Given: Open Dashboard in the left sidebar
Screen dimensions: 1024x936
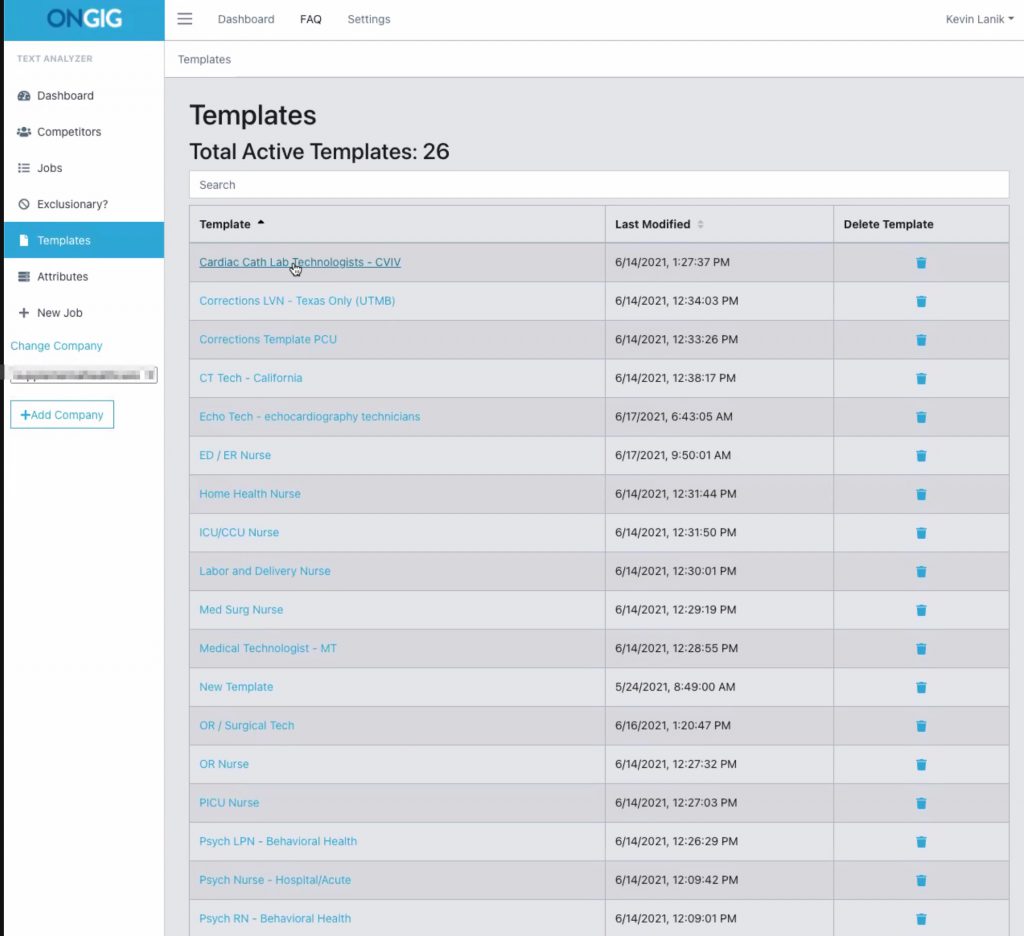Looking at the screenshot, I should [84, 95].
